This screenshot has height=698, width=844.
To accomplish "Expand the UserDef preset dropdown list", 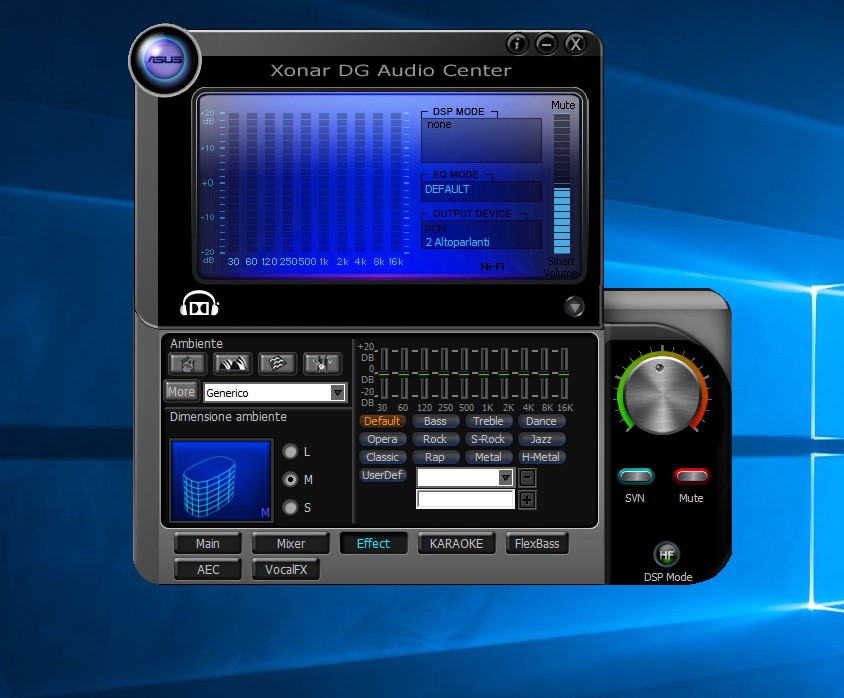I will [505, 477].
